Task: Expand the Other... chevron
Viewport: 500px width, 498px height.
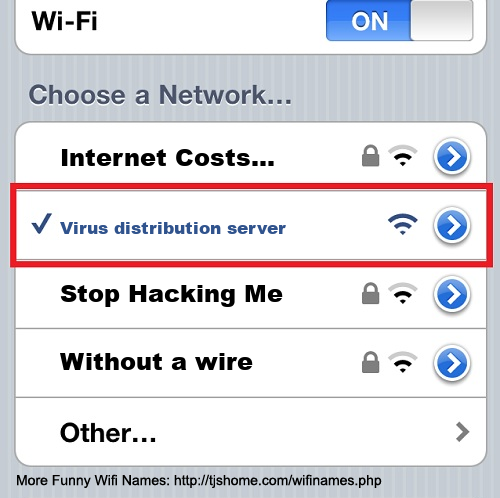Action: pos(462,432)
